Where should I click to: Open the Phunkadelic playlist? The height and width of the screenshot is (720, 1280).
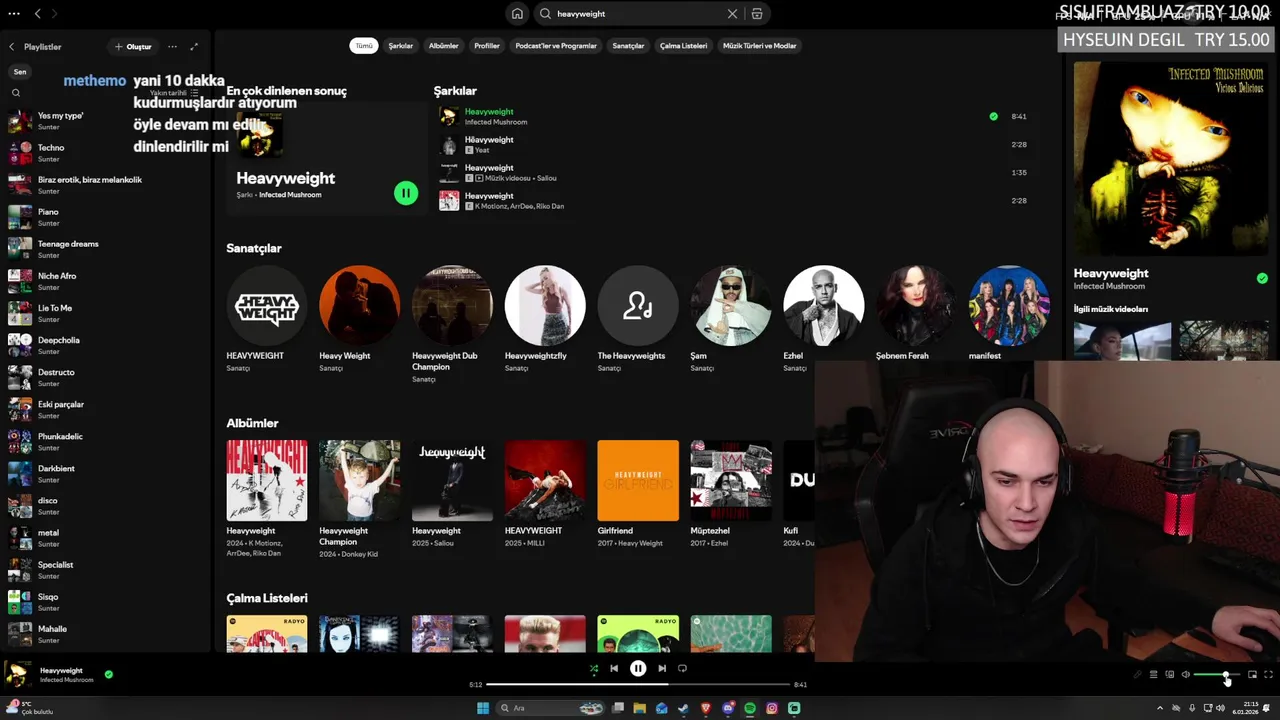[x=105, y=441]
